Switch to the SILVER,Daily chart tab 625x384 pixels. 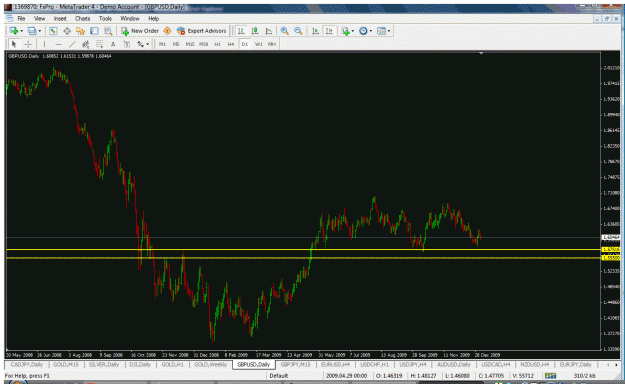104,365
